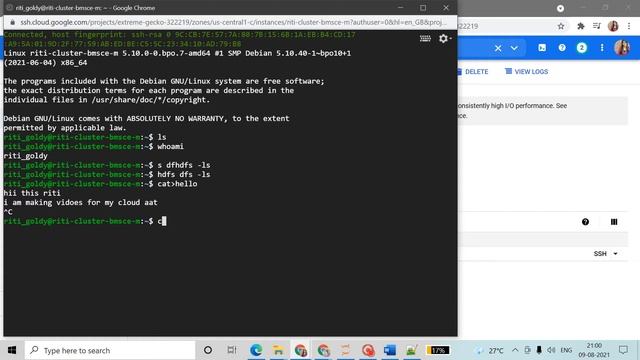Viewport: 640px width, 360px height.
Task: Open the Chrome profile avatar in the toolbar
Action: [x=613, y=26]
